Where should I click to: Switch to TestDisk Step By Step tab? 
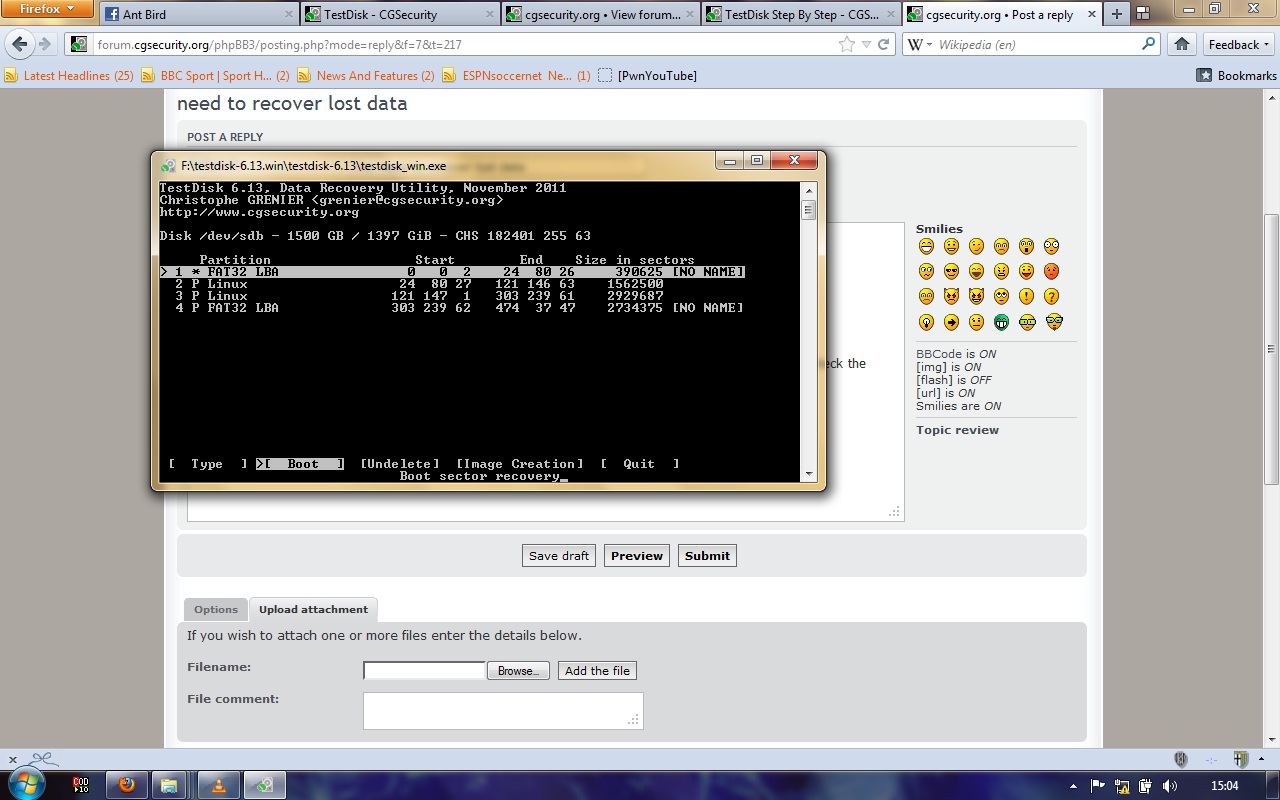(x=801, y=15)
